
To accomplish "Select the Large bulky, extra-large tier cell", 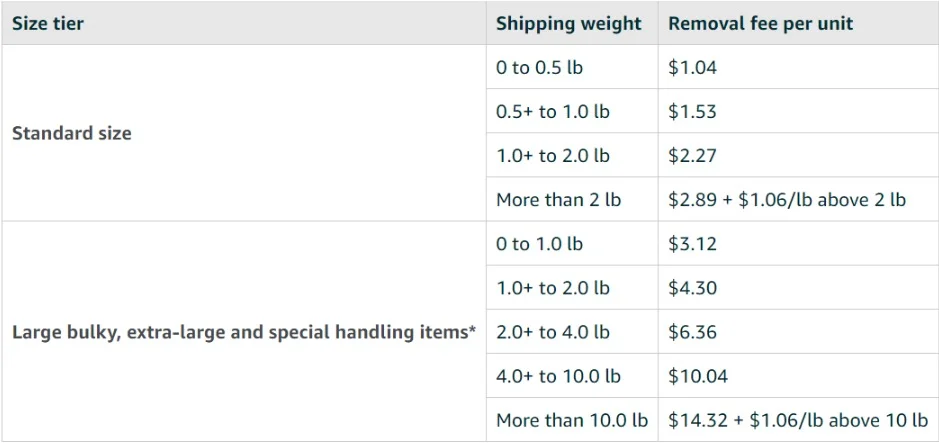I will coord(243,332).
